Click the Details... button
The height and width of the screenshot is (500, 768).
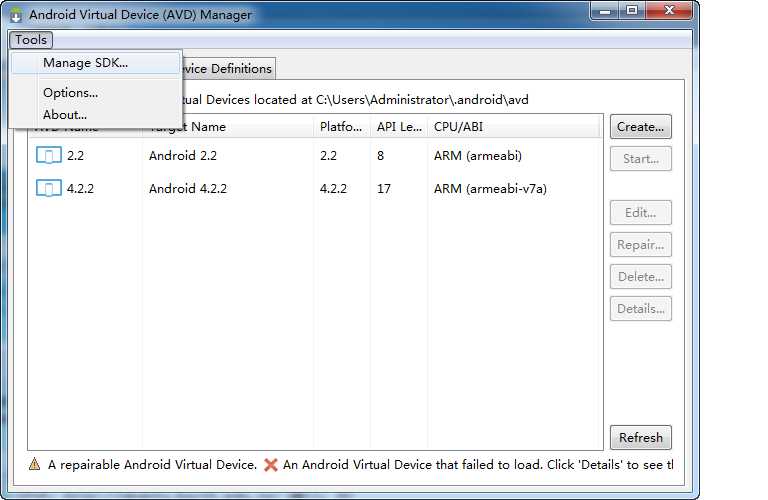coord(641,309)
